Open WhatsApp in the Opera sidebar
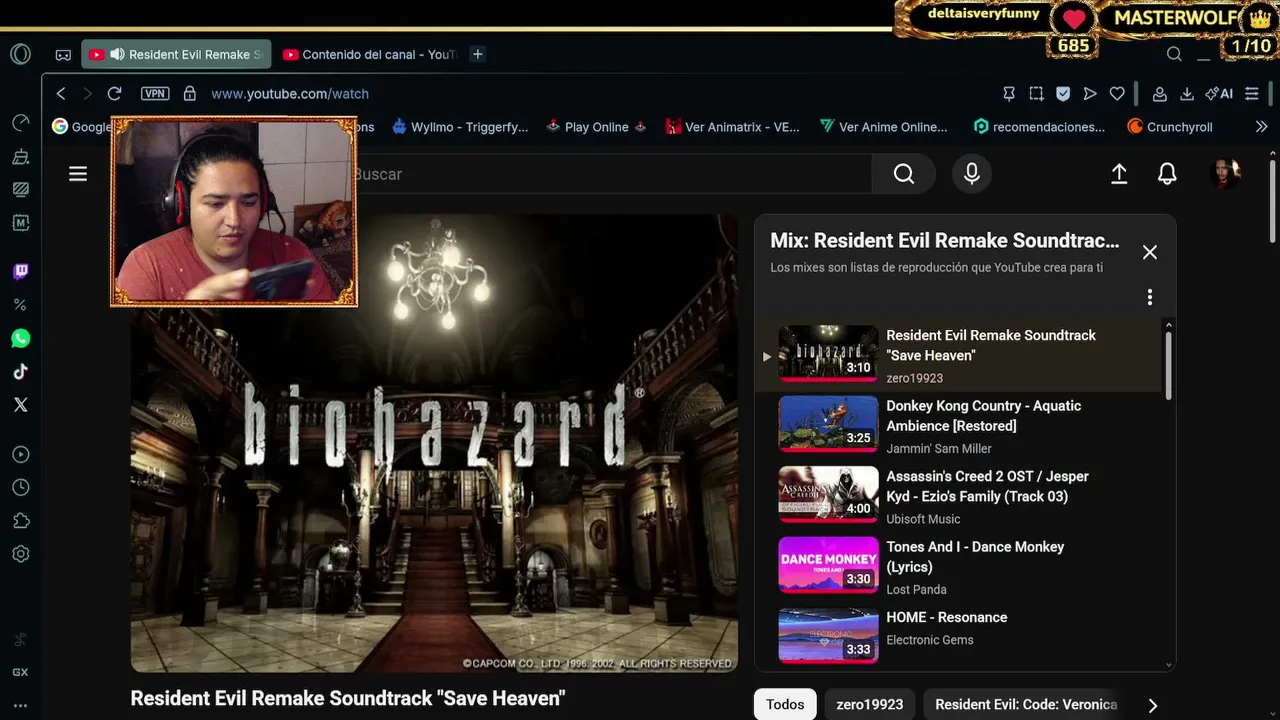 pos(20,338)
